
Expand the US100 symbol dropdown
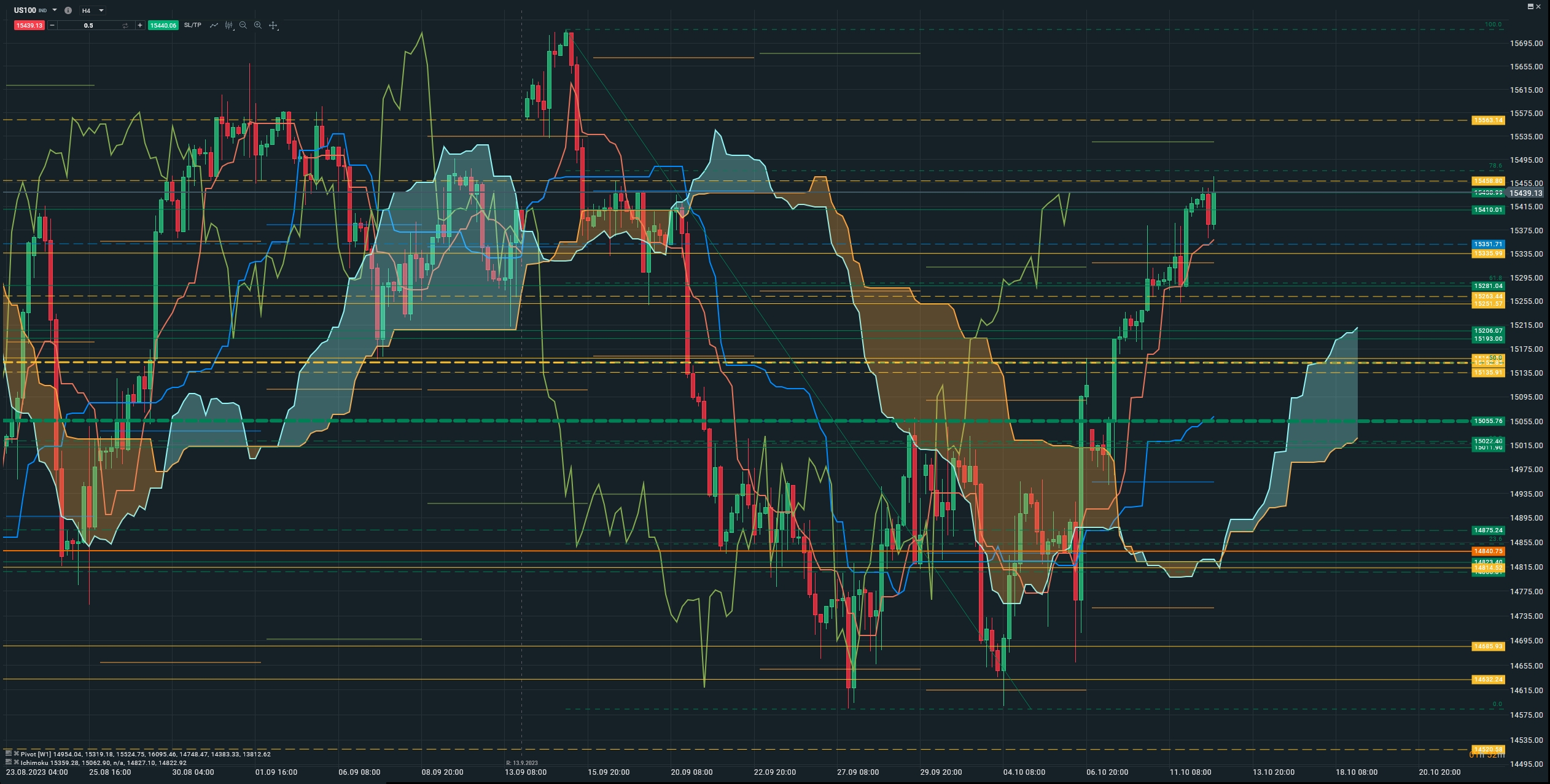55,10
